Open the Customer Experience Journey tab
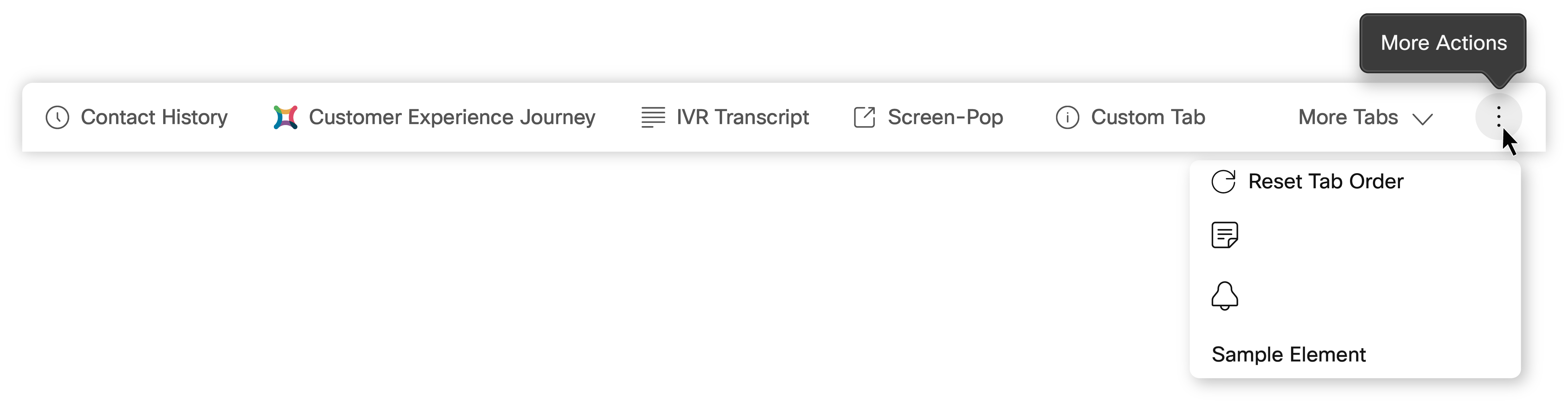 [435, 117]
